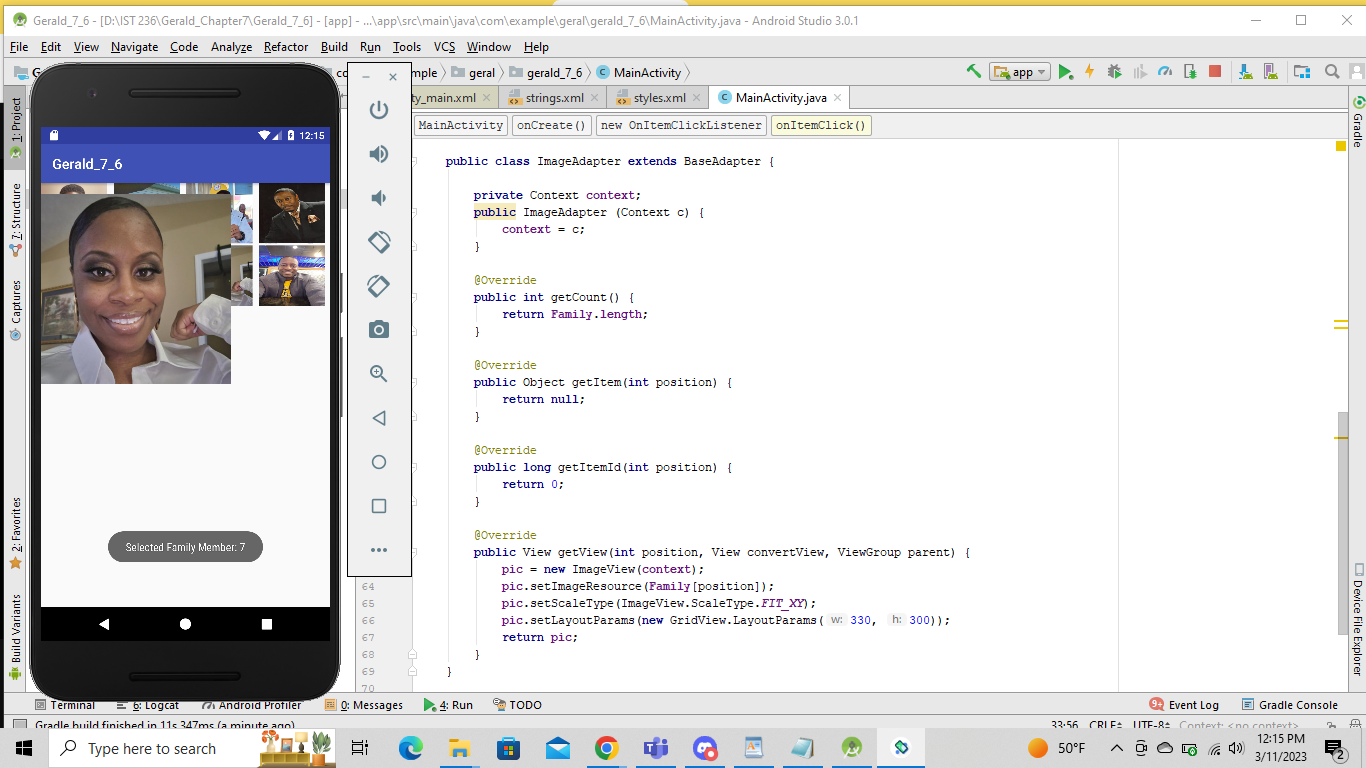Click the onCreate() breadcrumb
The height and width of the screenshot is (768, 1366).
[x=551, y=125]
